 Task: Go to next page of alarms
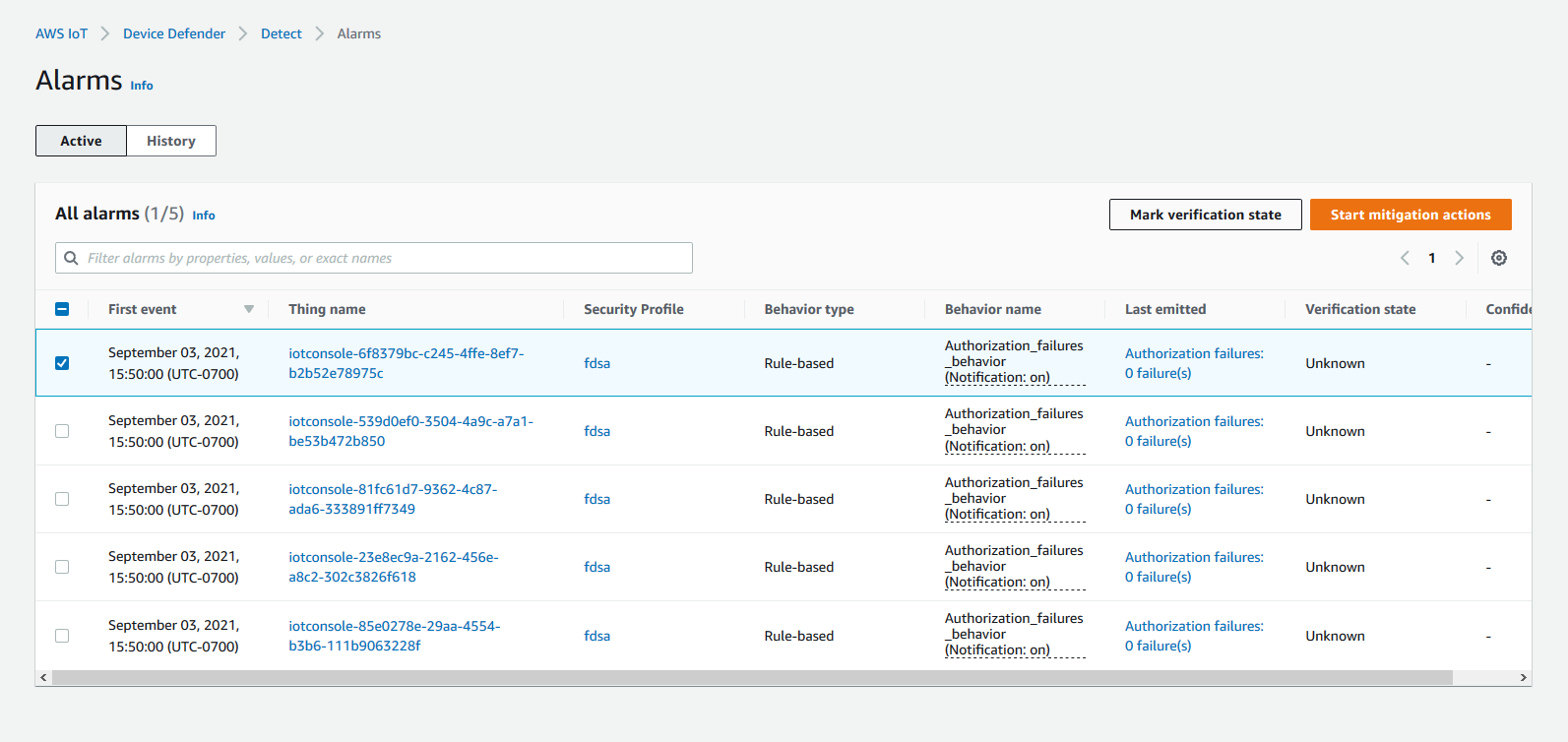(1459, 258)
